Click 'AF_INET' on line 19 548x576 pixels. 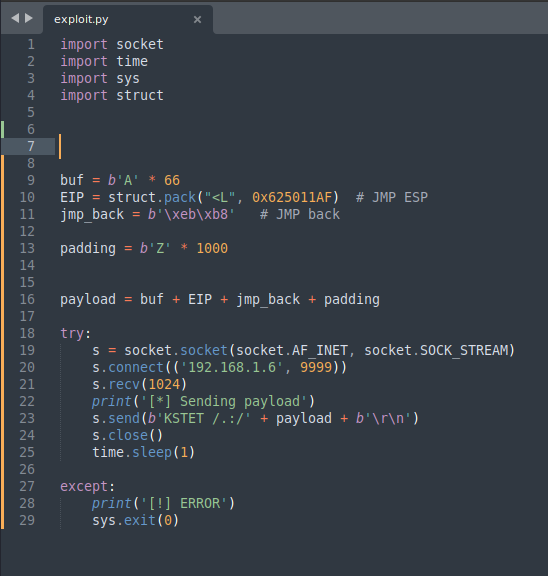320,350
